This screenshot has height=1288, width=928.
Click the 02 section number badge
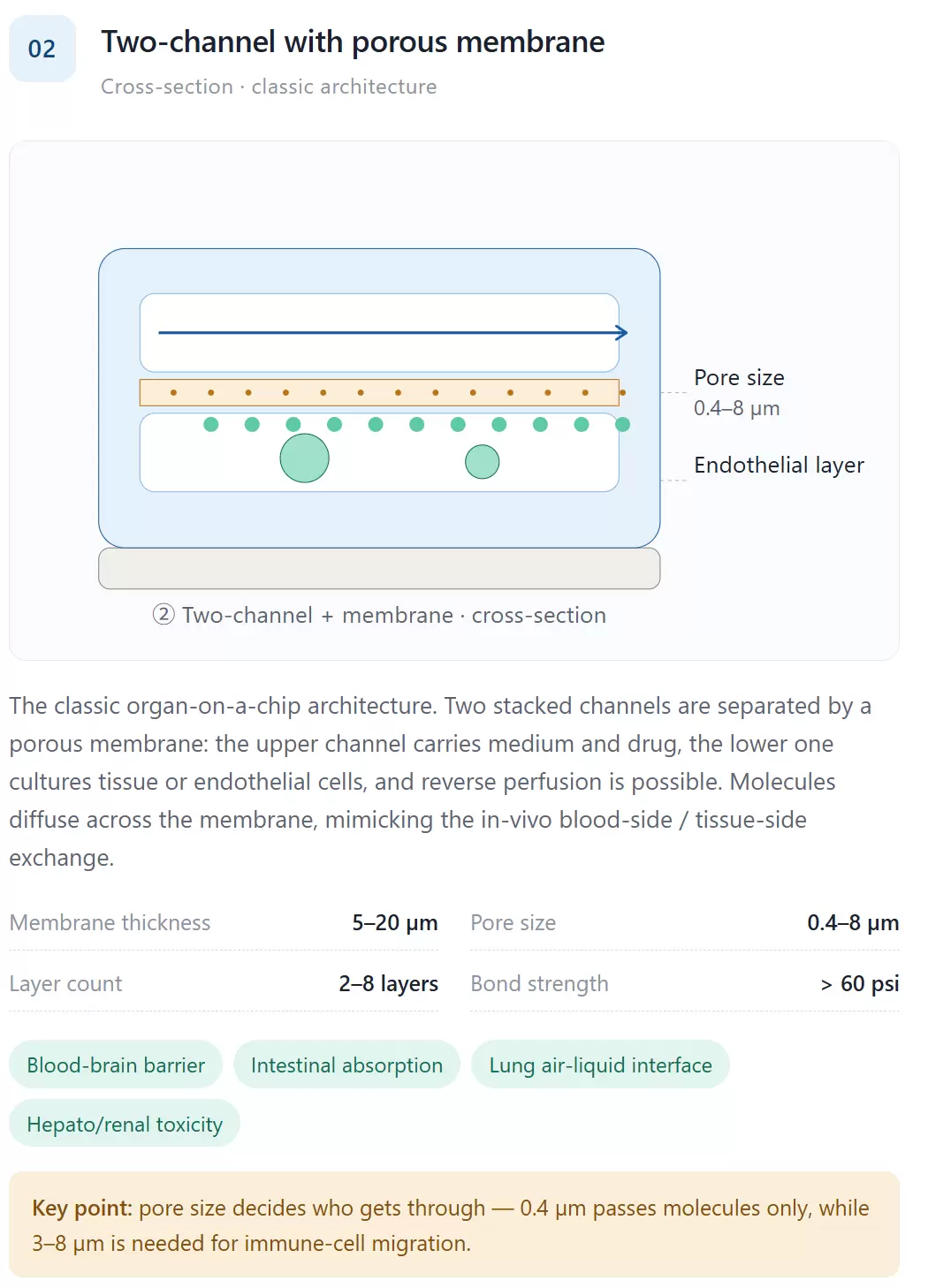click(x=42, y=49)
